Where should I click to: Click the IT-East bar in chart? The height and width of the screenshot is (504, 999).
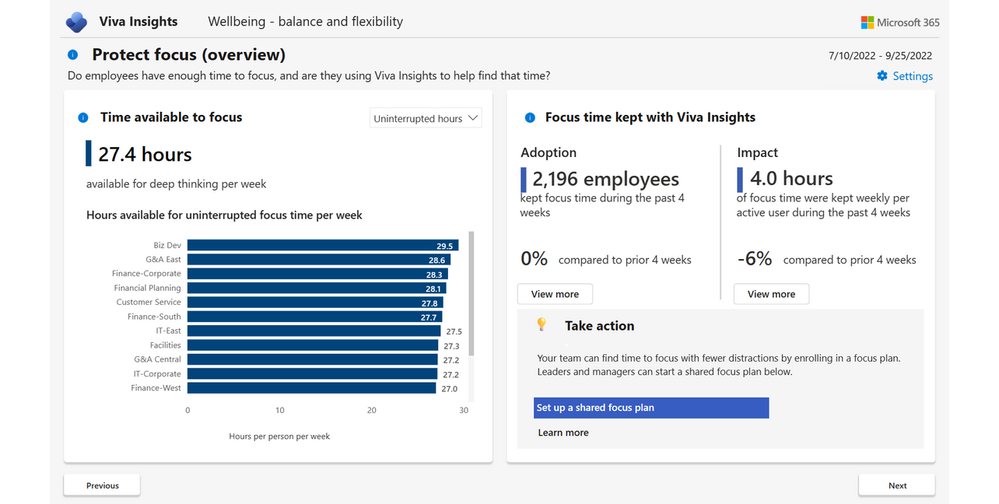313,331
